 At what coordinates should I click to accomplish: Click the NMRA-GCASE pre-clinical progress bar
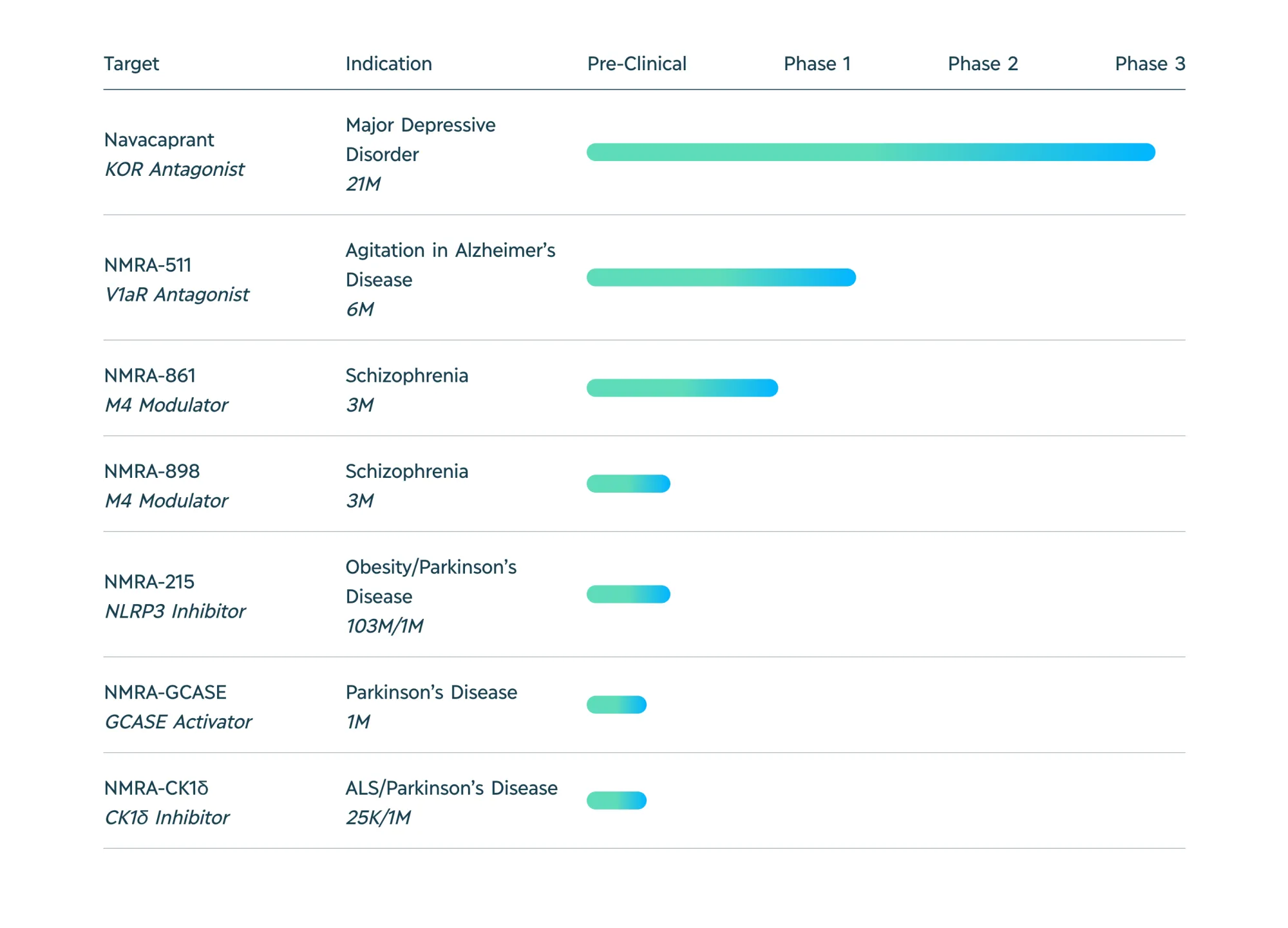tap(616, 705)
